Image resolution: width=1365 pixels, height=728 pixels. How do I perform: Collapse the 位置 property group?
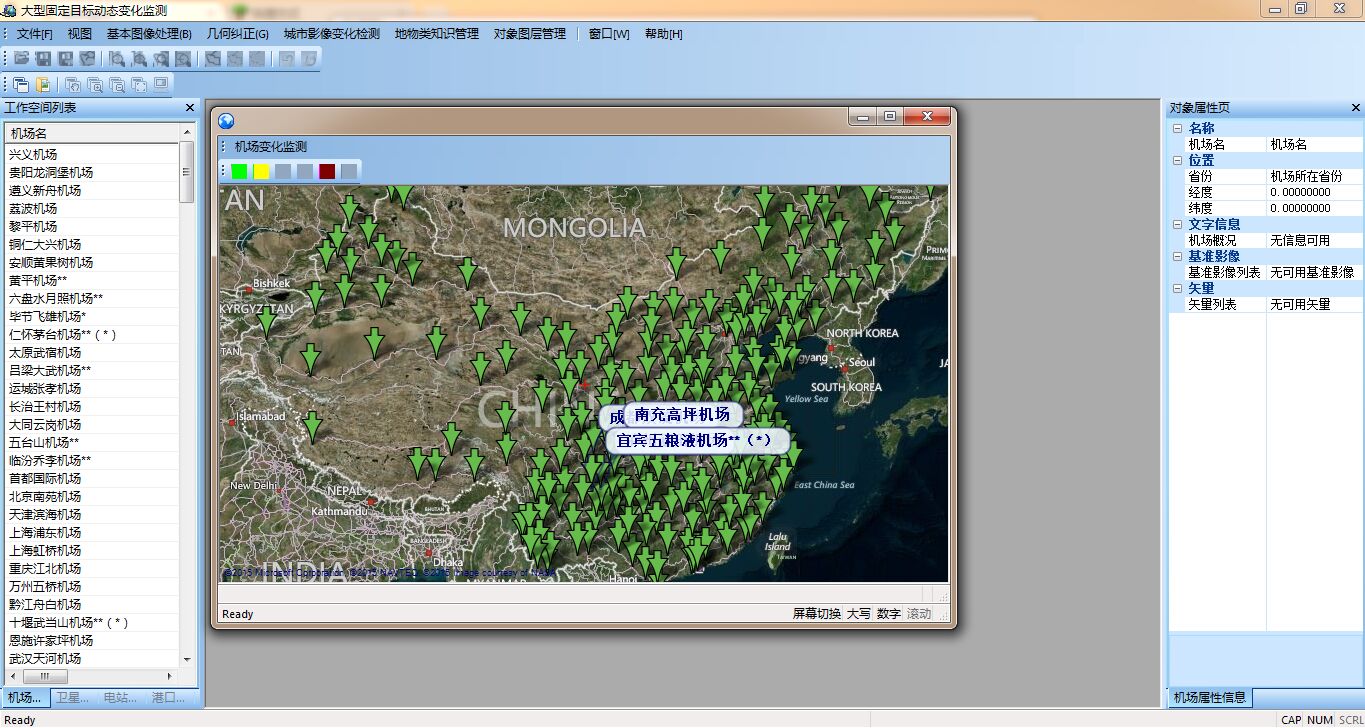tap(1177, 161)
